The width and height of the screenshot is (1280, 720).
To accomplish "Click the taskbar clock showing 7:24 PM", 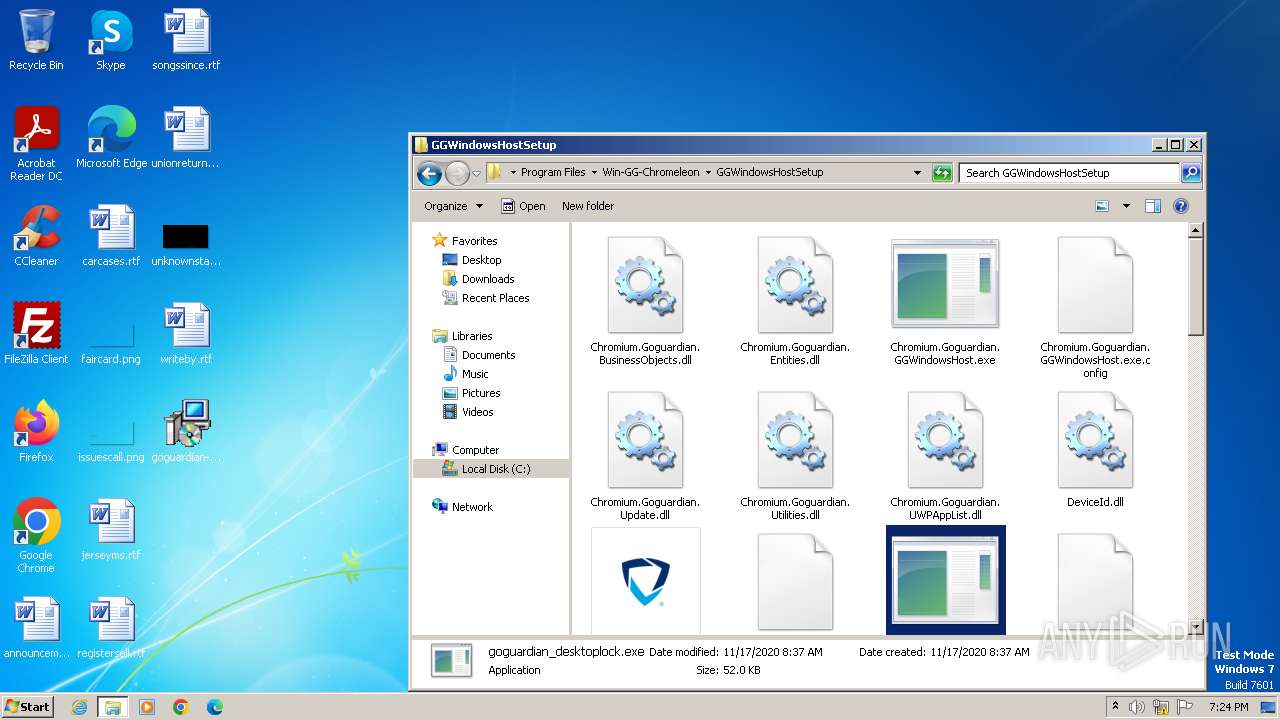I will 1228,707.
